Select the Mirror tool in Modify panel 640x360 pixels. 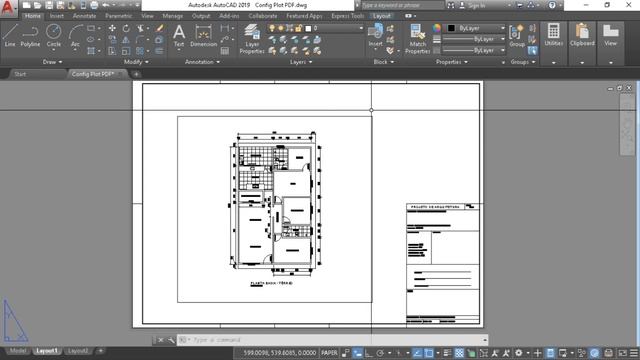coord(126,40)
